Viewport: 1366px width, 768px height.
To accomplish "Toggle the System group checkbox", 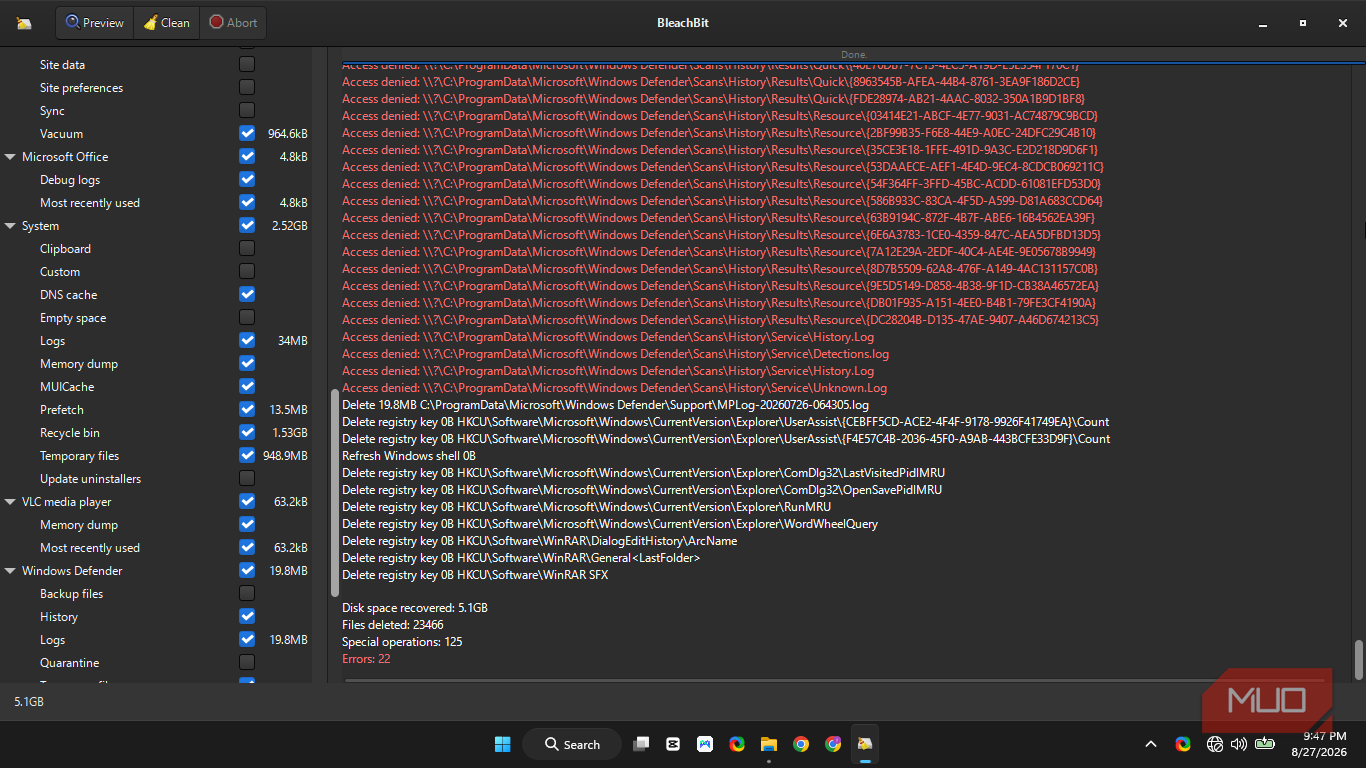I will 247,225.
